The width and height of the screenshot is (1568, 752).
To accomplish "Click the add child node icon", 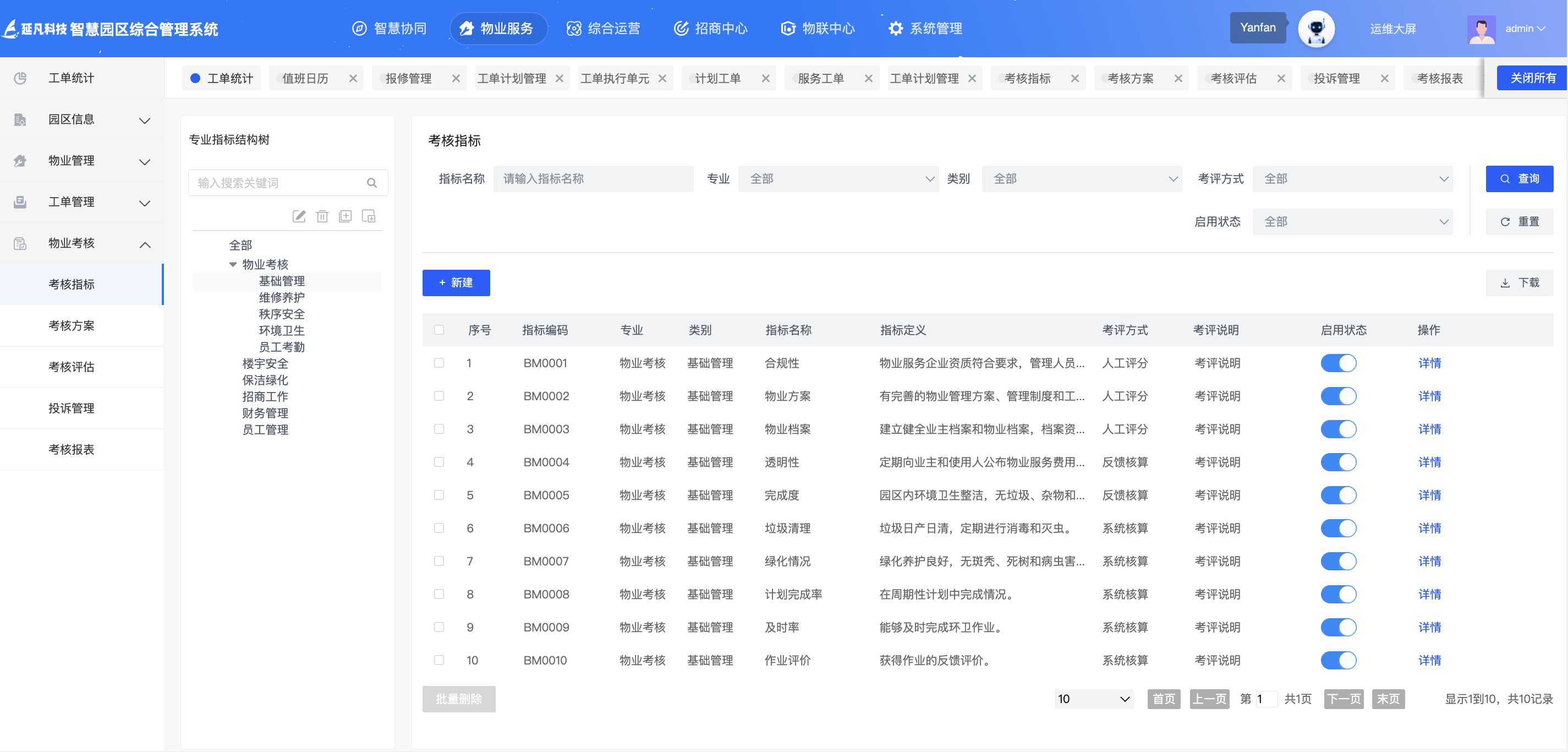I will click(x=369, y=216).
